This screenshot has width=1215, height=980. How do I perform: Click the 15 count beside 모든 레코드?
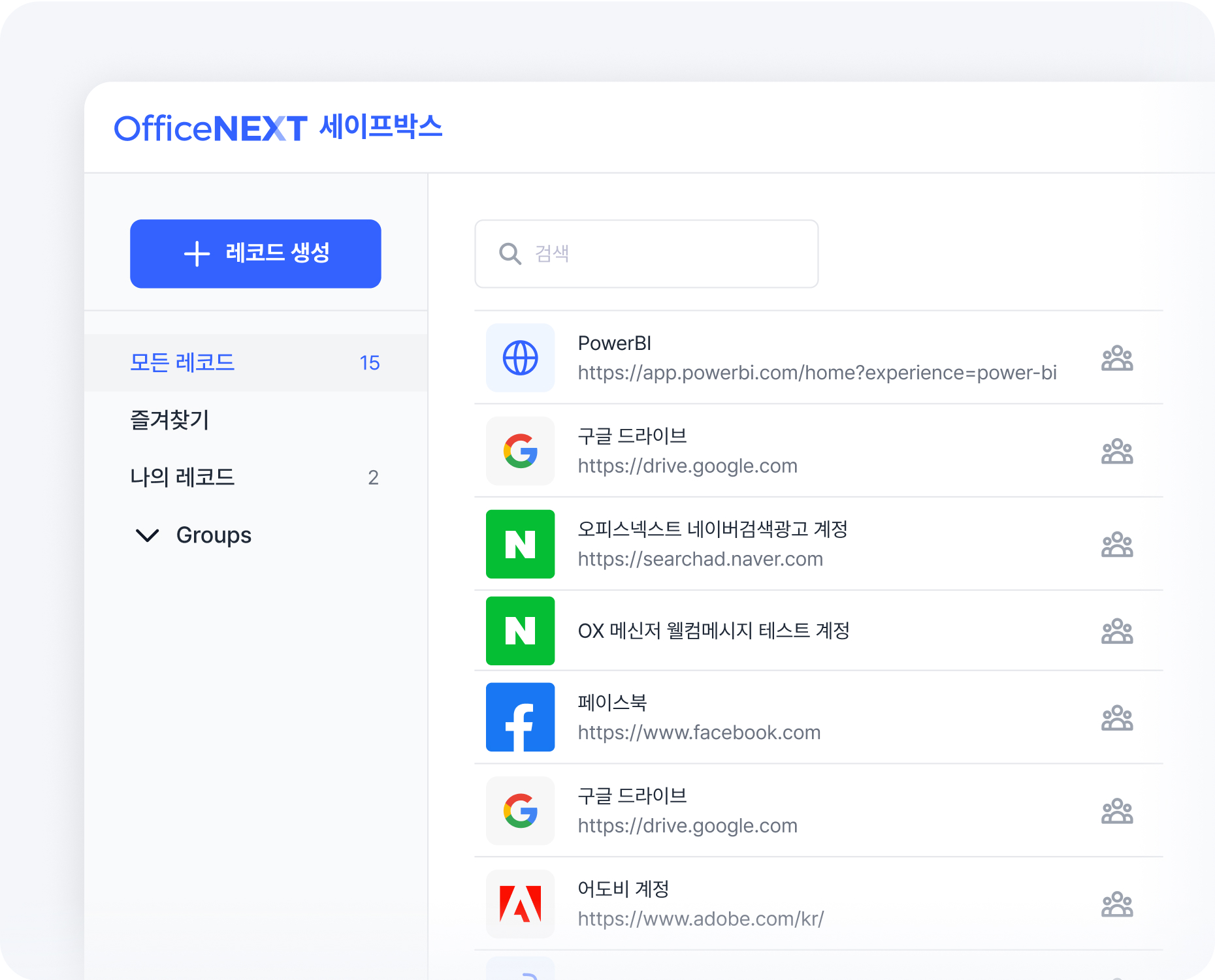[370, 363]
